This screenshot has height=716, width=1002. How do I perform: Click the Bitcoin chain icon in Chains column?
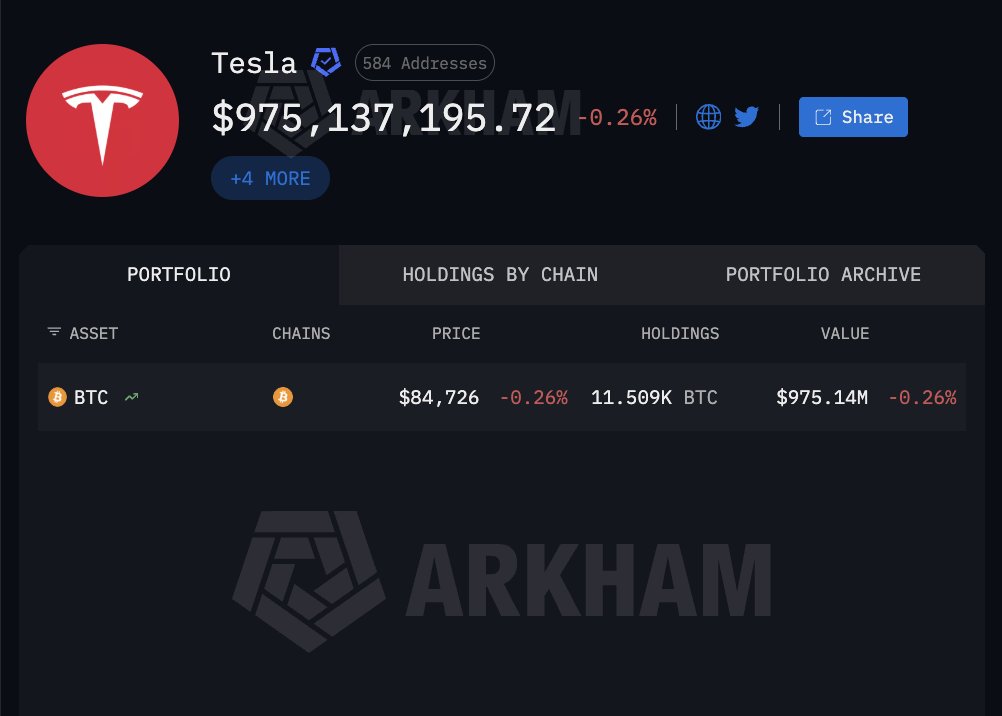[283, 397]
